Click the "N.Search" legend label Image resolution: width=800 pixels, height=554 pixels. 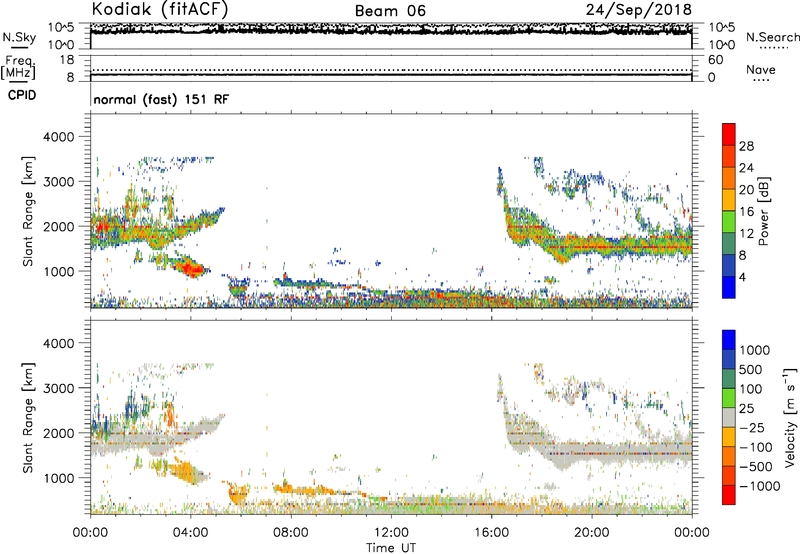coord(772,37)
